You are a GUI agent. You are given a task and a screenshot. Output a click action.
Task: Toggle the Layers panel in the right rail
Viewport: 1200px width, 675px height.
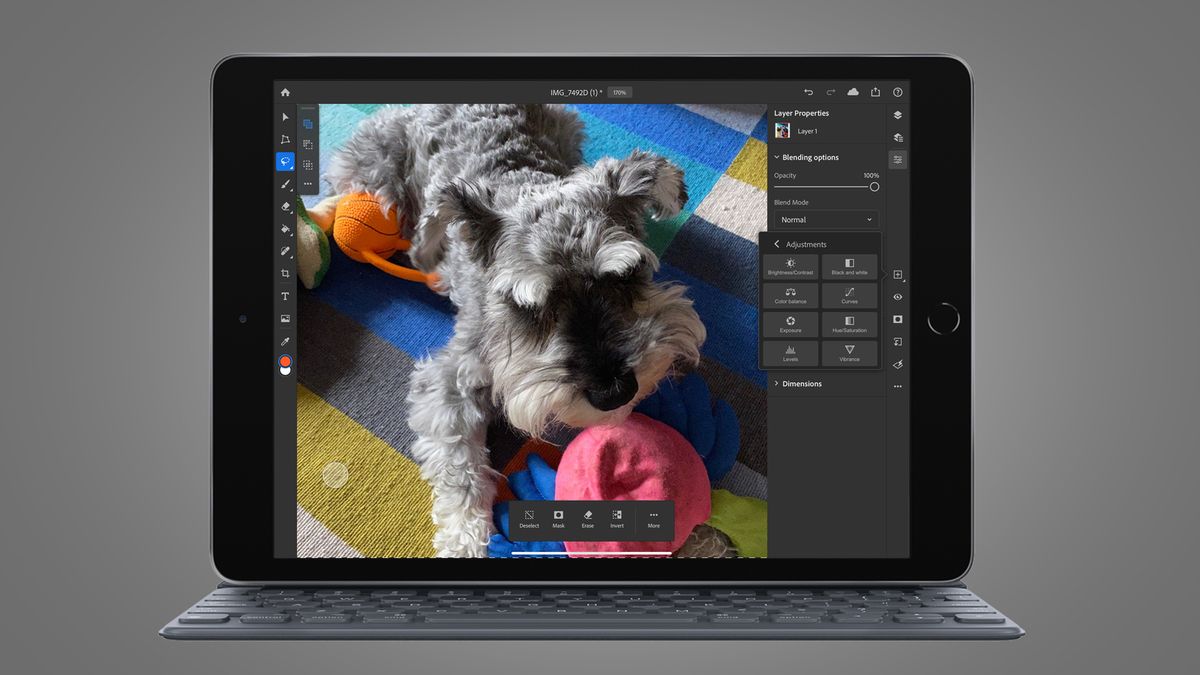coord(897,114)
